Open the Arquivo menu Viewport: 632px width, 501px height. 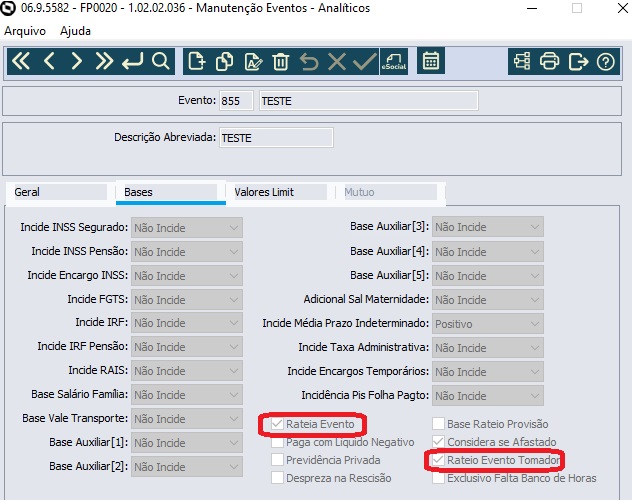pos(25,31)
